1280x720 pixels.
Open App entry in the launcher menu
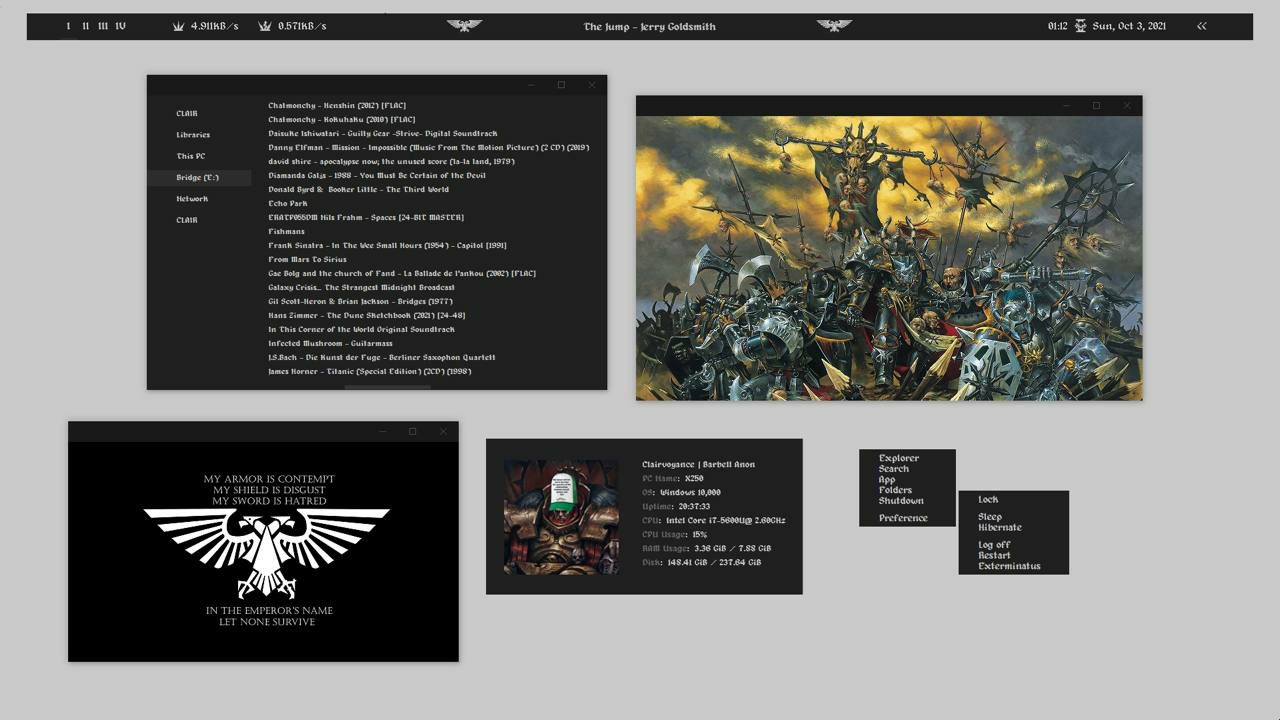[x=887, y=480]
